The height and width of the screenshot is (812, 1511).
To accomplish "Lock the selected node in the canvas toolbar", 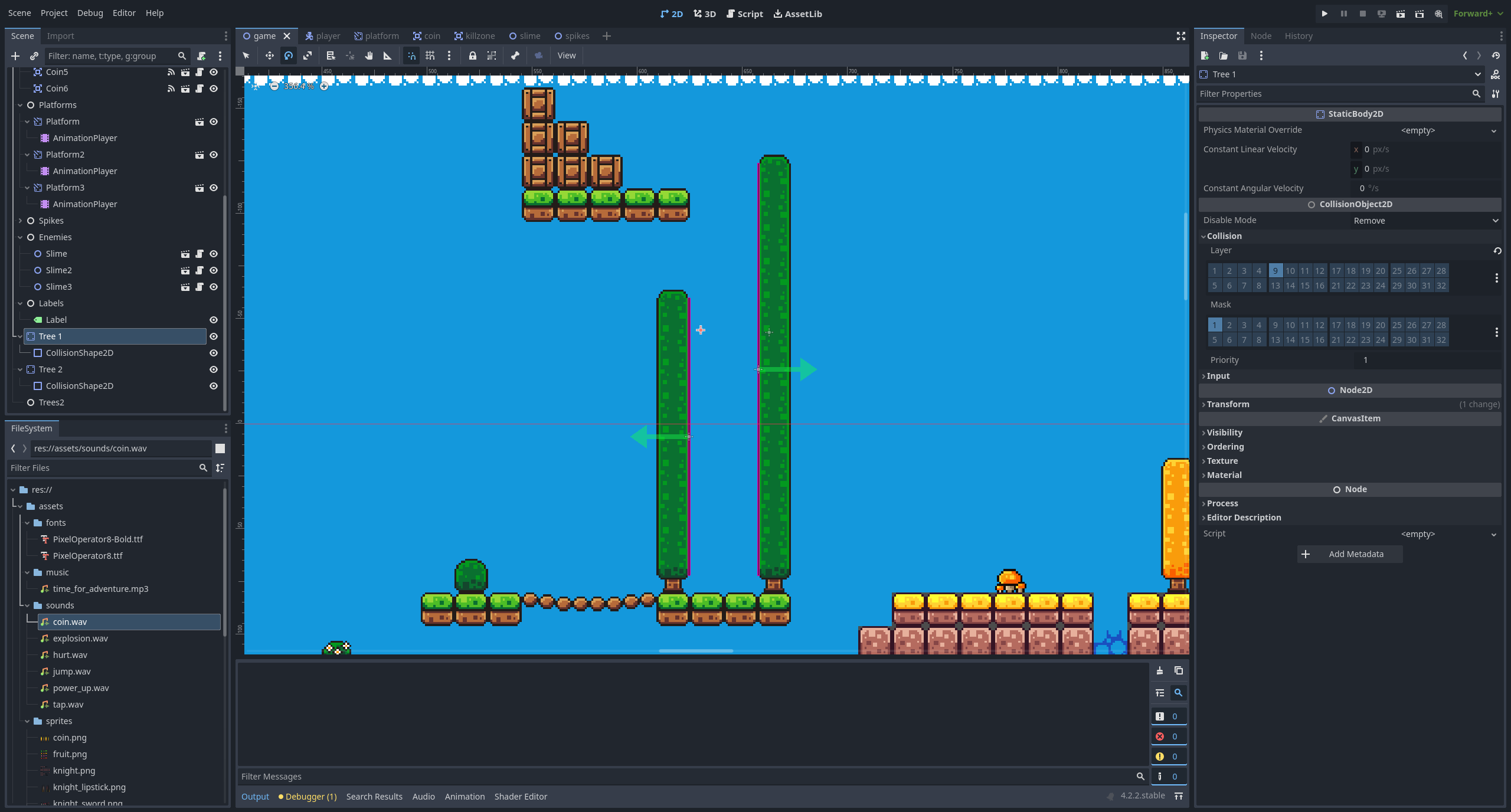I will click(x=472, y=55).
